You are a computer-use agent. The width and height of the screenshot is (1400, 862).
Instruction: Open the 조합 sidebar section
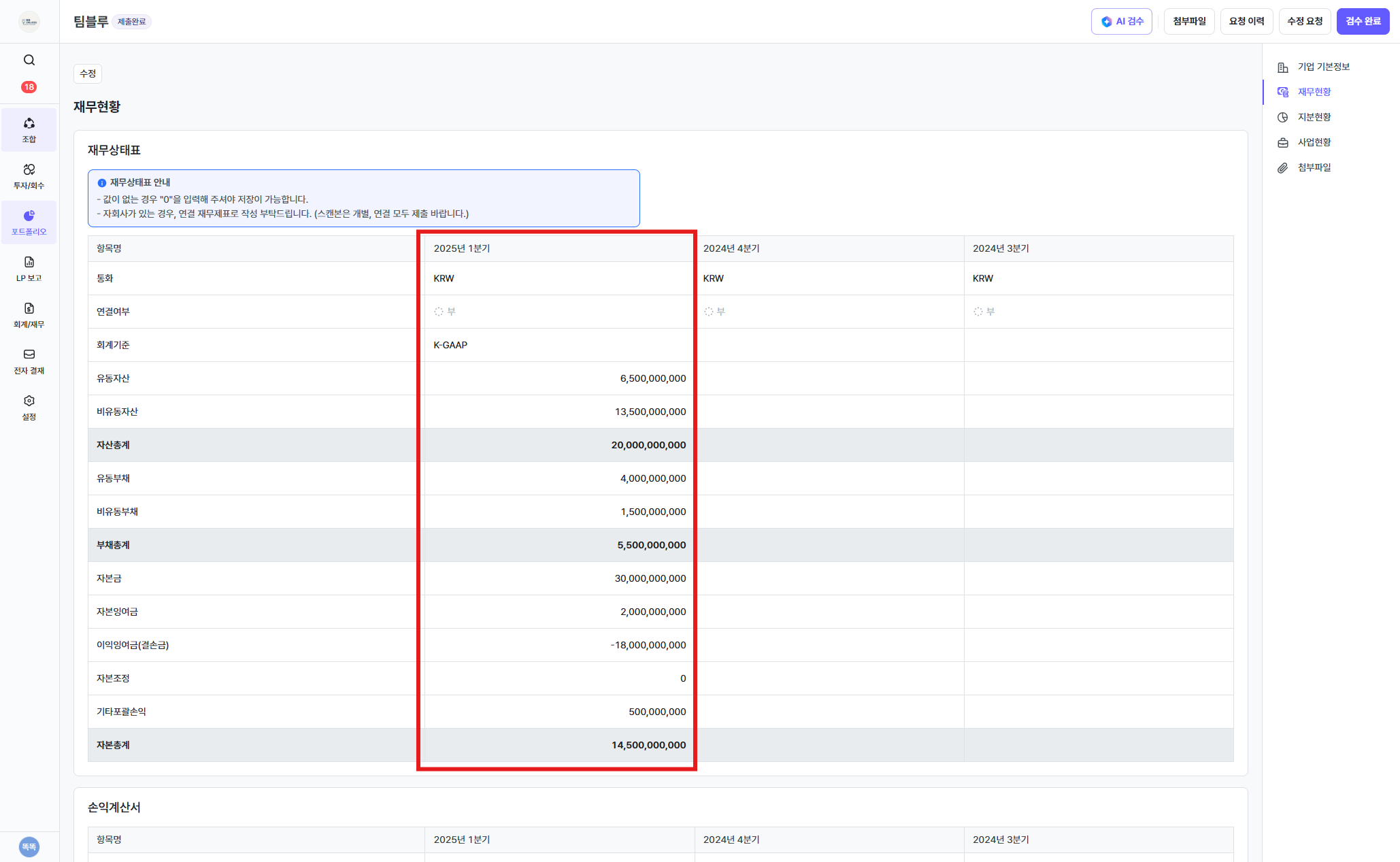pyautogui.click(x=29, y=129)
